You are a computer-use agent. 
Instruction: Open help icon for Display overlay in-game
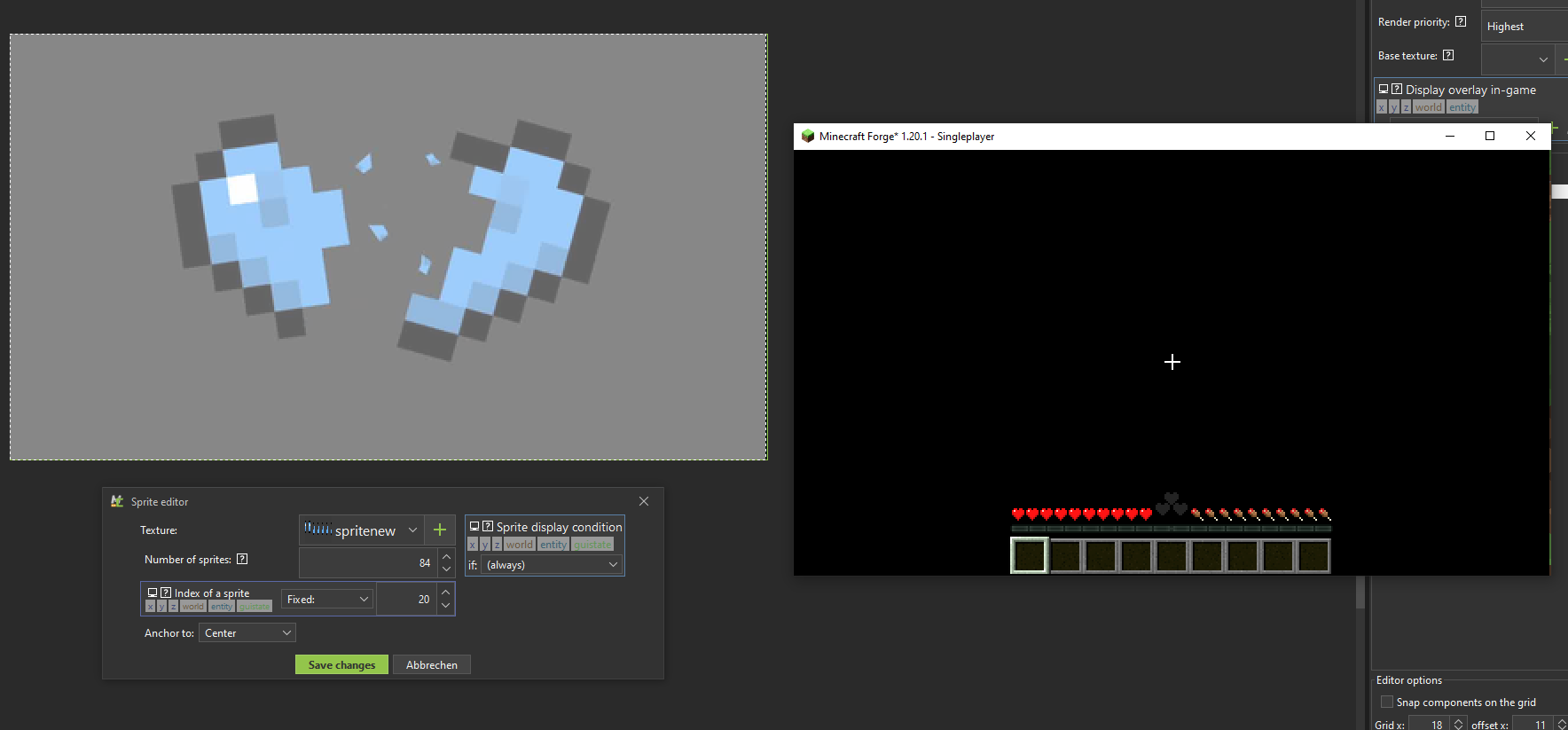click(x=1397, y=89)
